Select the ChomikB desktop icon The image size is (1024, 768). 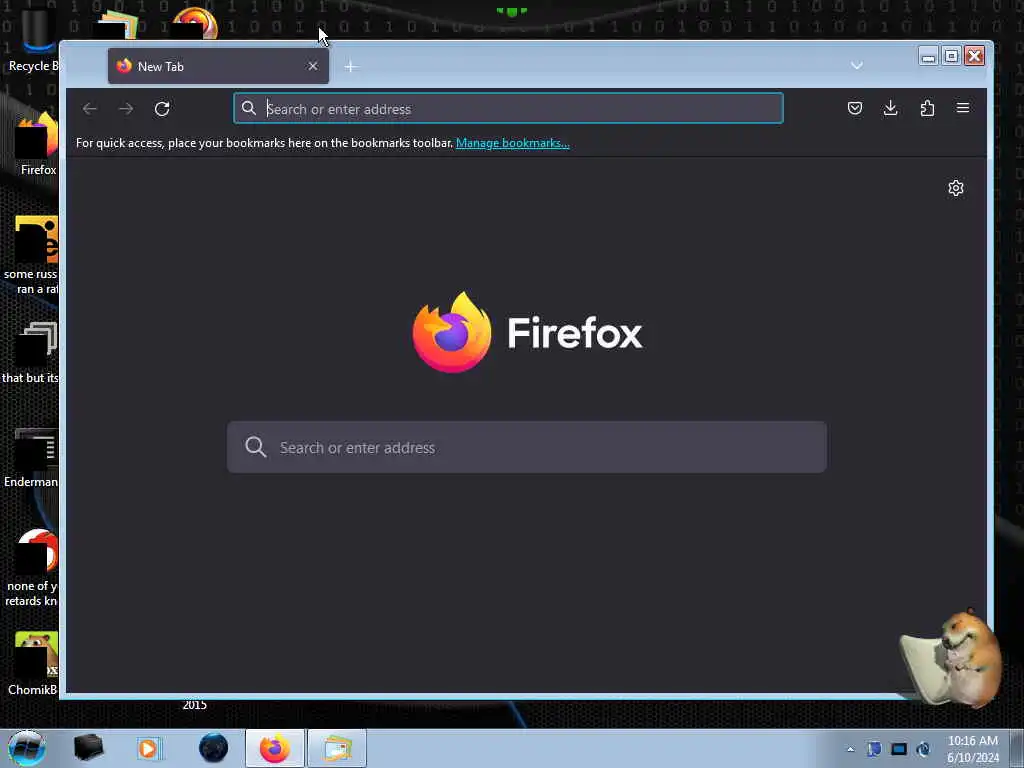[33, 663]
